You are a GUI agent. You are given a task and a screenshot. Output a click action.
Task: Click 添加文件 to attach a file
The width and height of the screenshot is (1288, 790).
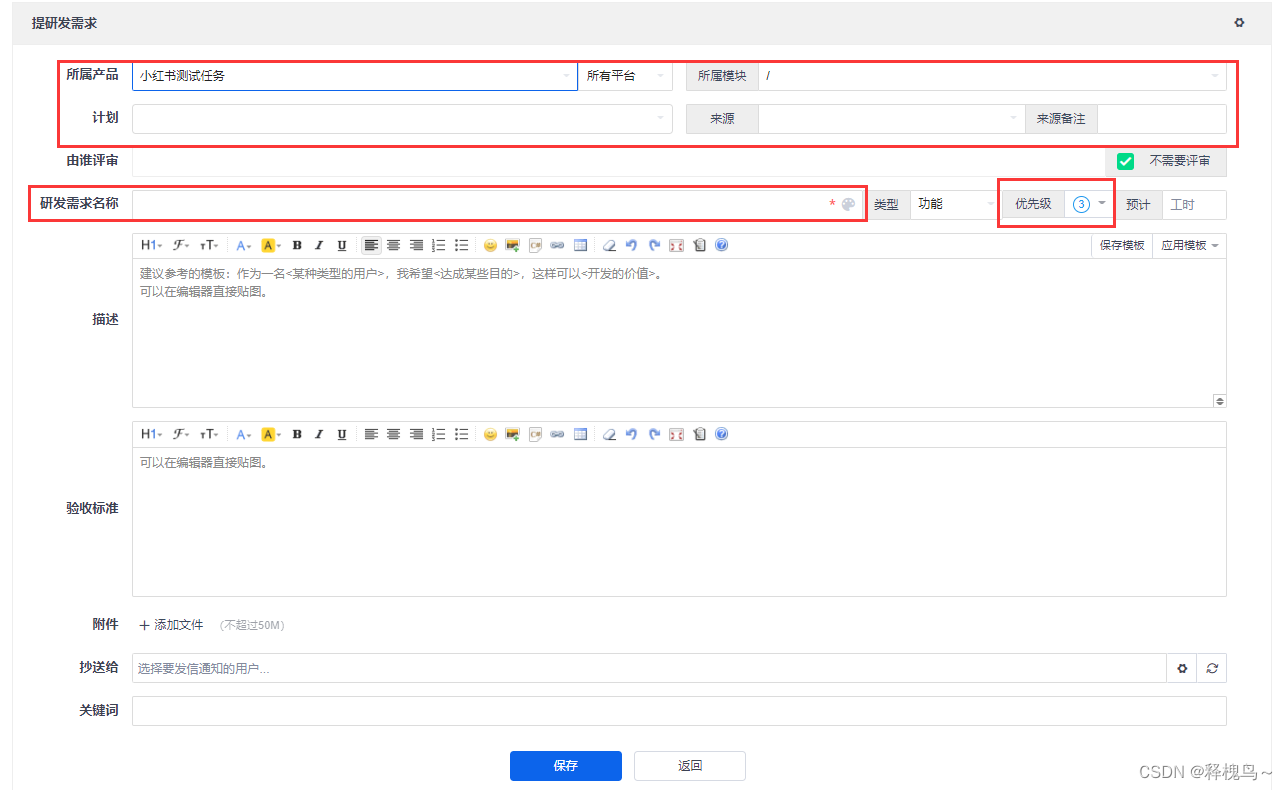(x=171, y=625)
